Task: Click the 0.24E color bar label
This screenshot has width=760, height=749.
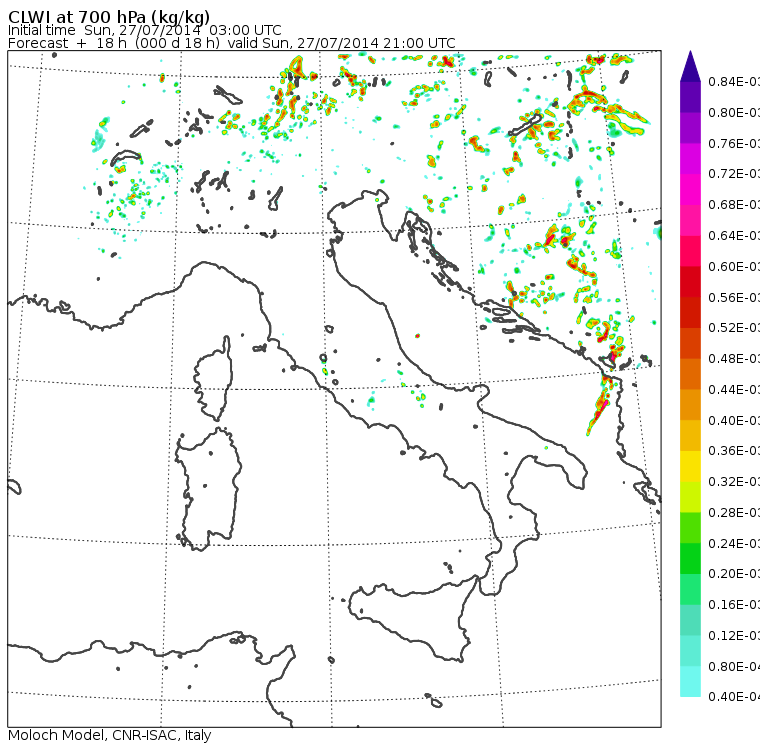Action: 734,543
